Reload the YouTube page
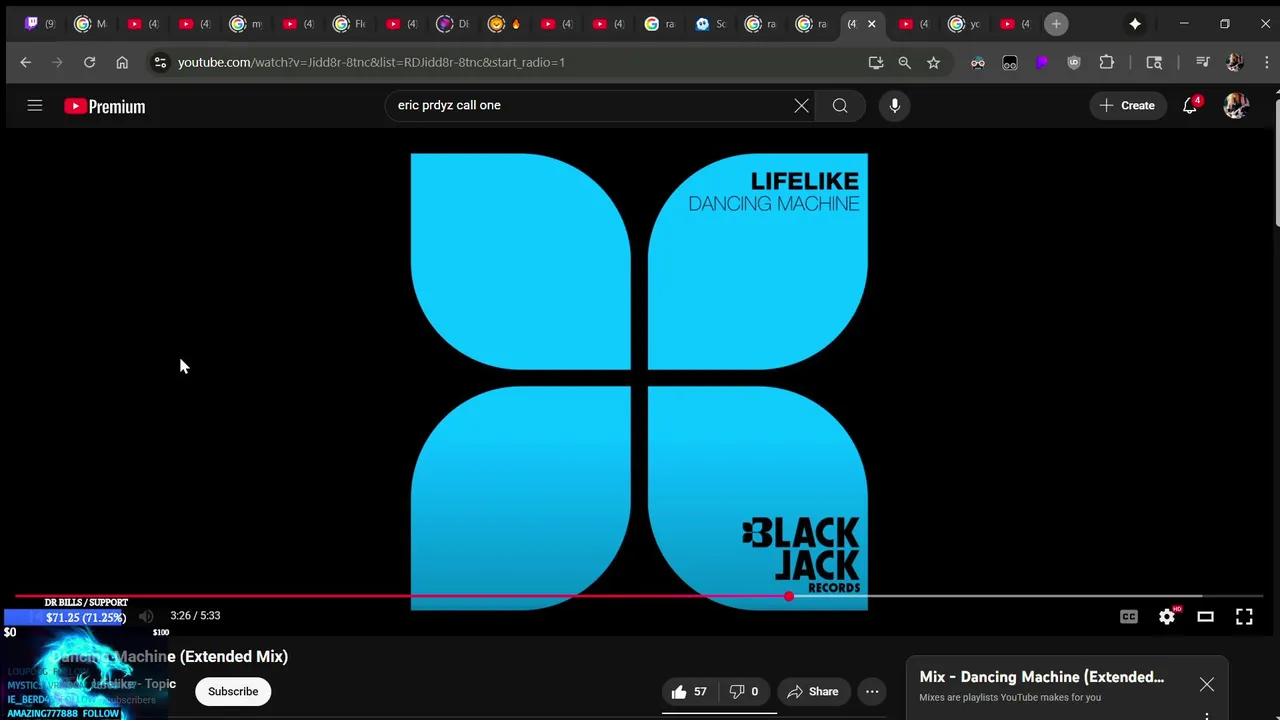 (89, 62)
